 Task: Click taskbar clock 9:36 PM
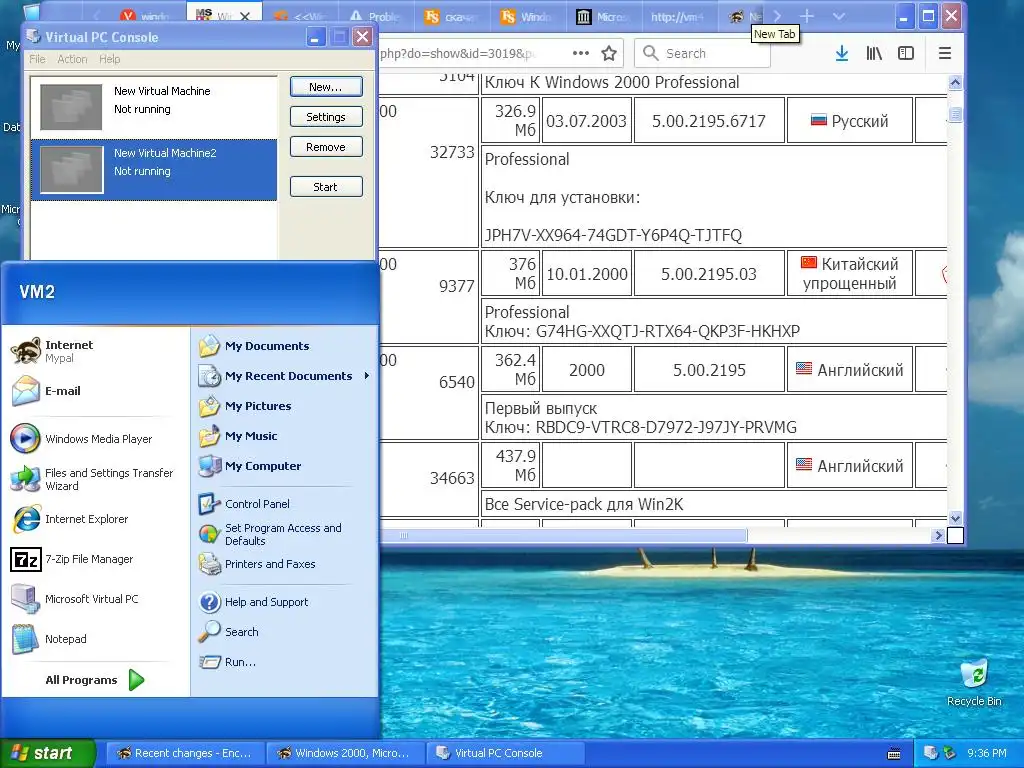coord(986,753)
